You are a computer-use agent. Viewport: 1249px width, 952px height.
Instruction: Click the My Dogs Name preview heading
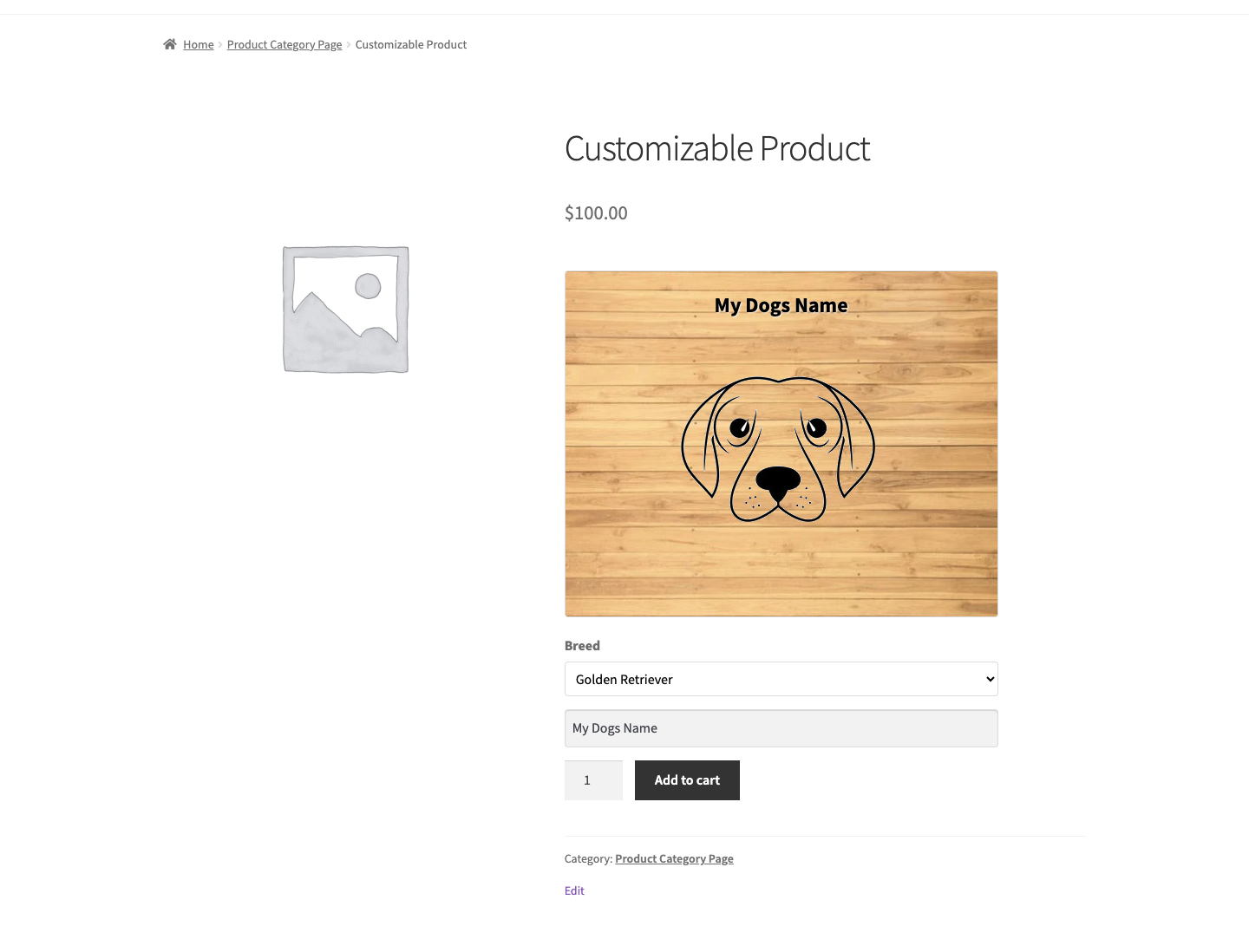[781, 305]
